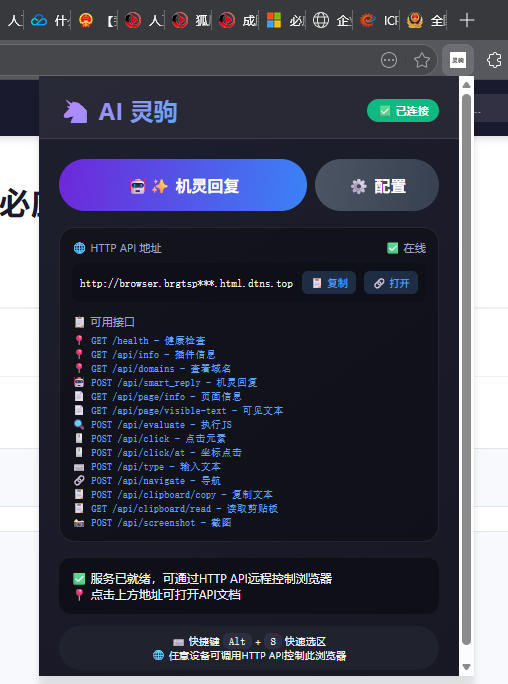
Task: Click the 已连接 connection status badge
Action: [403, 111]
